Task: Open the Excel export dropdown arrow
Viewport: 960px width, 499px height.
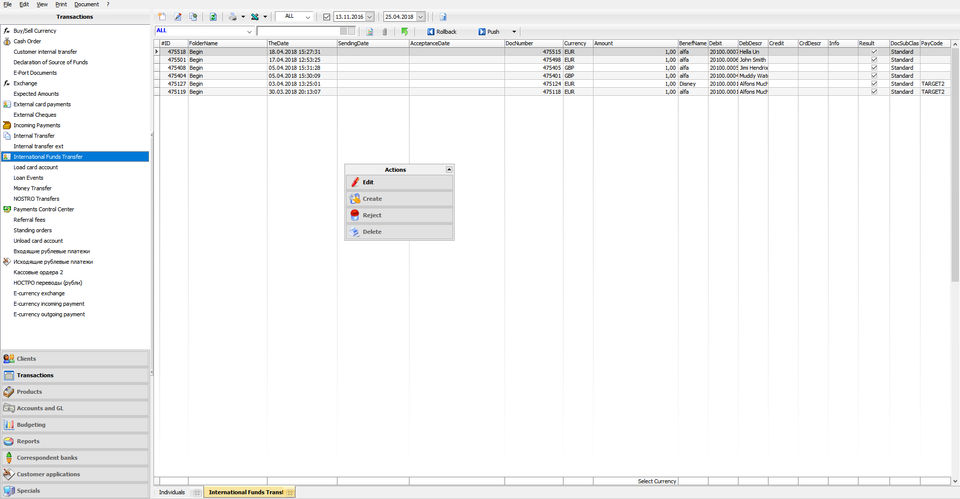Action: click(x=265, y=17)
